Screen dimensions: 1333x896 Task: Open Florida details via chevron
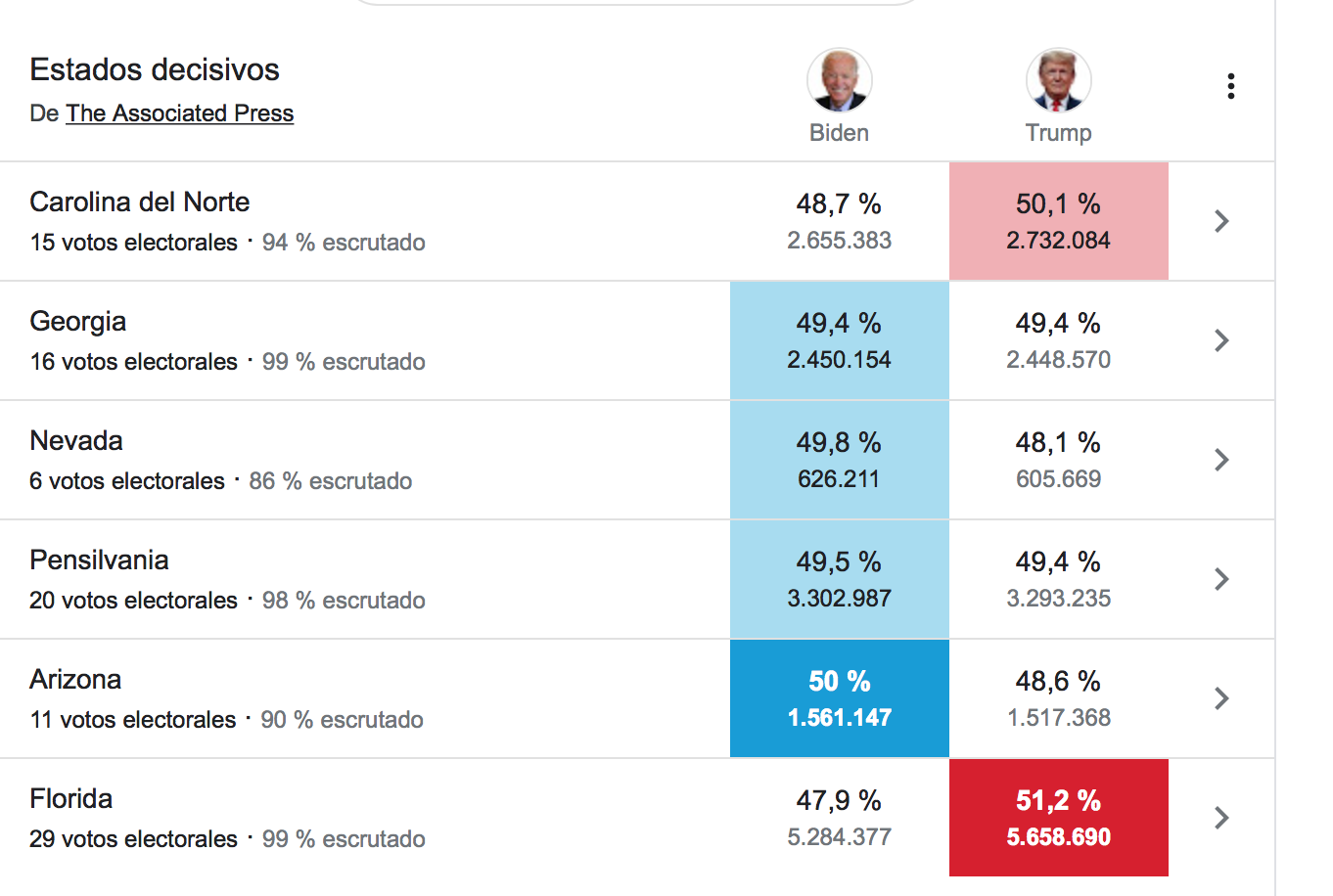tap(1221, 818)
